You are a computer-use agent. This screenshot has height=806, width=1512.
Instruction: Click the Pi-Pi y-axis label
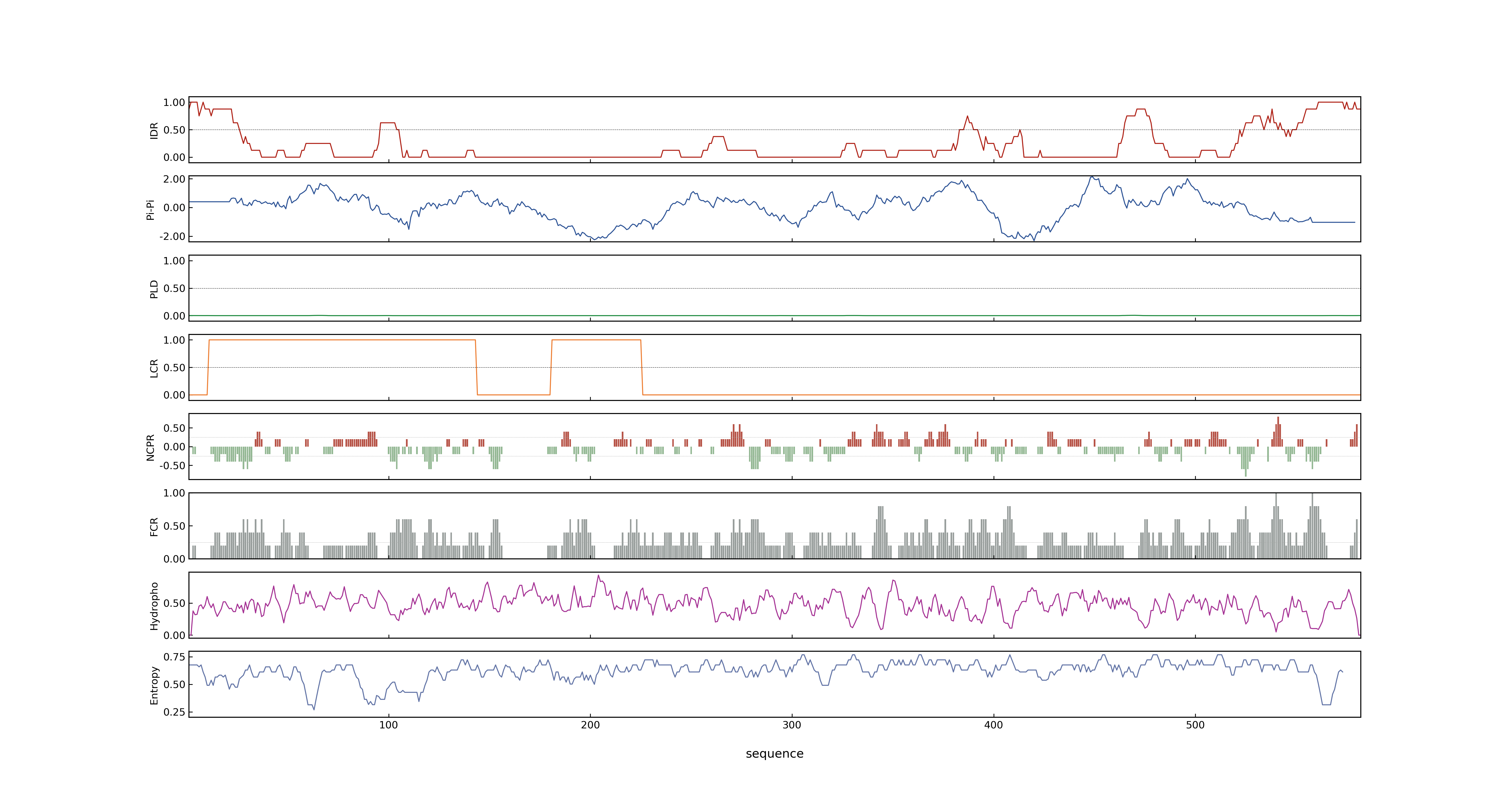[x=151, y=209]
